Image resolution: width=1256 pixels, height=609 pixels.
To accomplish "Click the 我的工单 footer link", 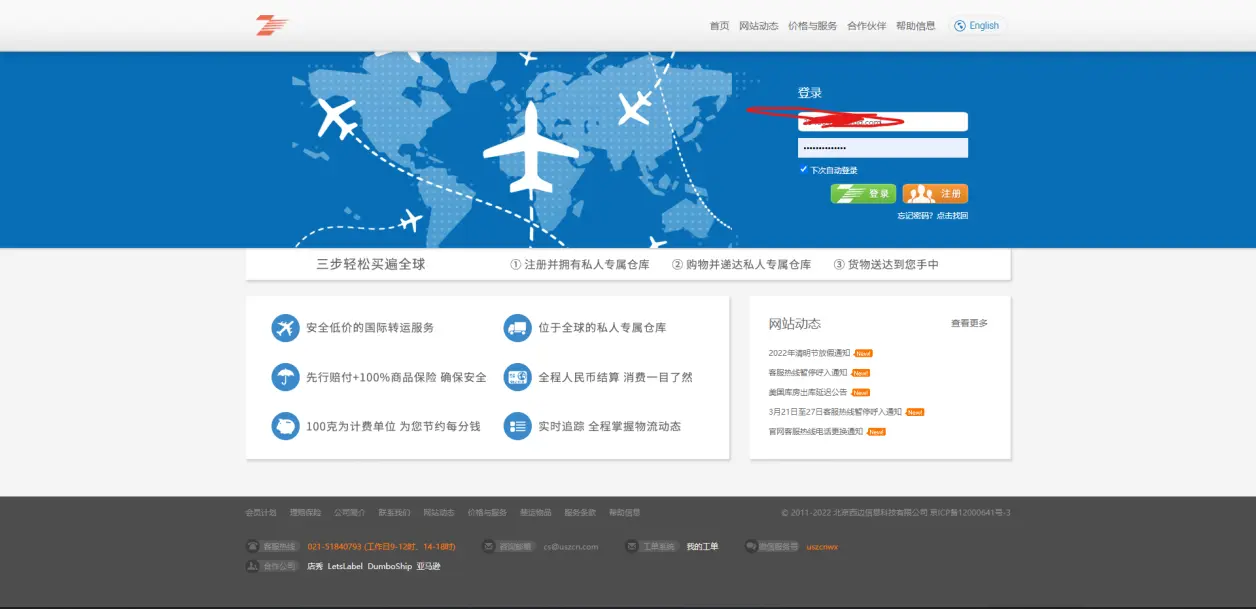I will (702, 547).
